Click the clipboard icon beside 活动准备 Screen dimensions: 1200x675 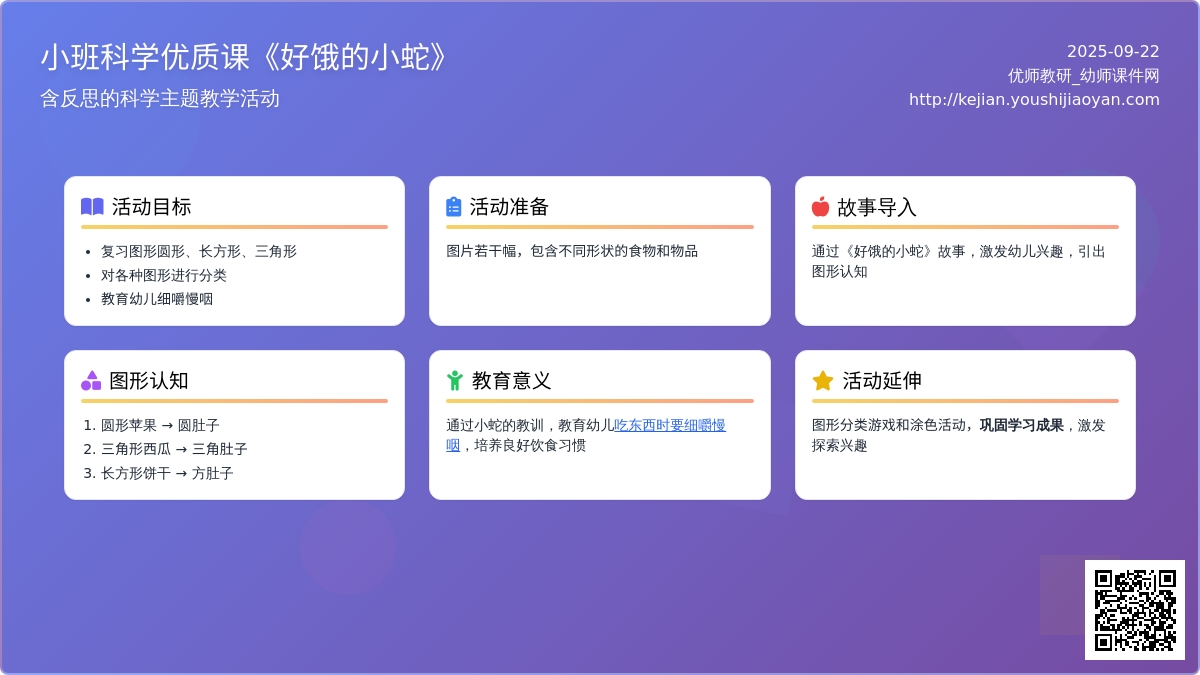tap(454, 207)
